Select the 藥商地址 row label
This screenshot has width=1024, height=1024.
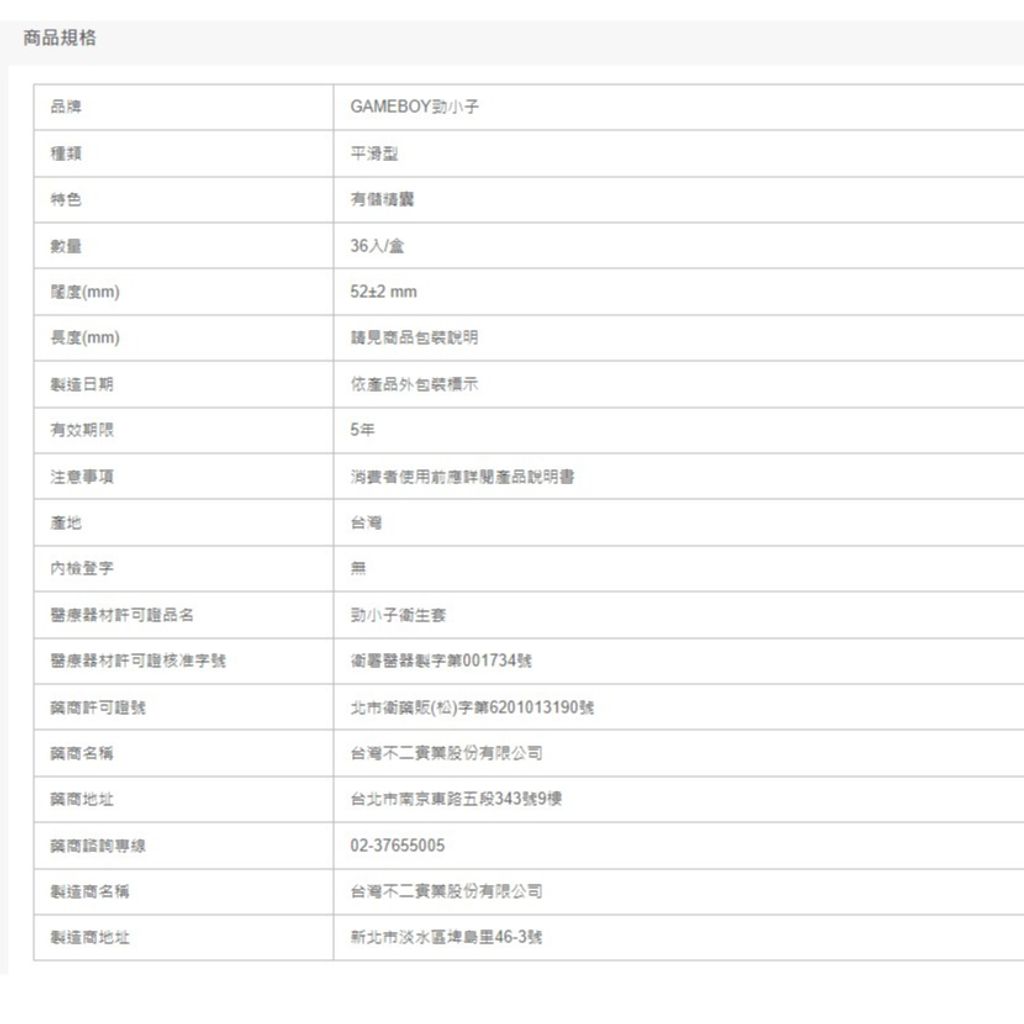pos(82,799)
